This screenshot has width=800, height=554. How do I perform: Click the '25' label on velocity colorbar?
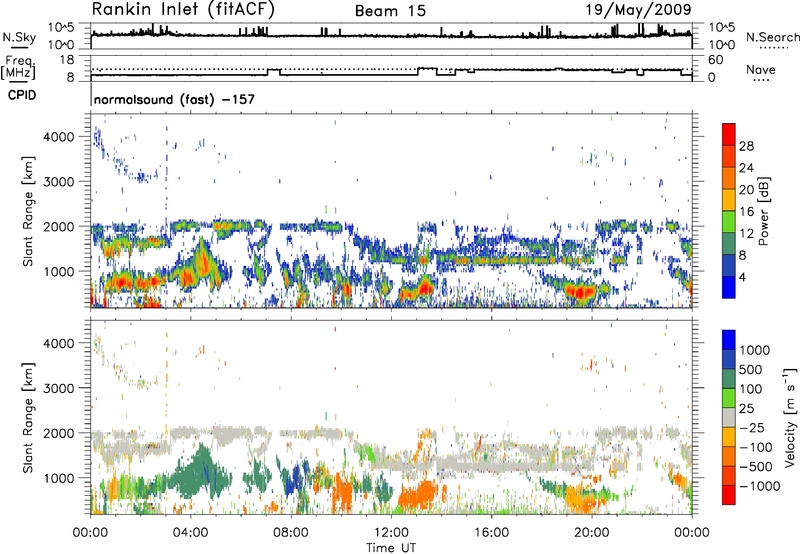coord(746,409)
